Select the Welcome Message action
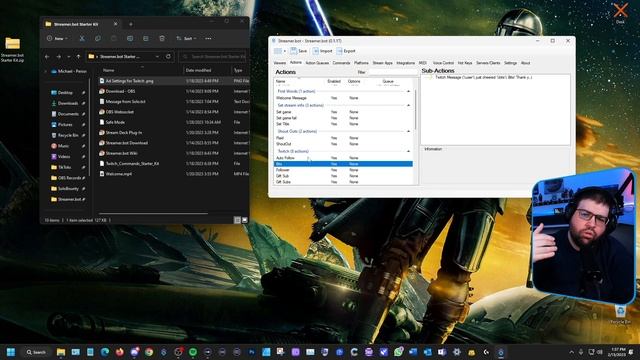This screenshot has width=640, height=360. (343, 98)
